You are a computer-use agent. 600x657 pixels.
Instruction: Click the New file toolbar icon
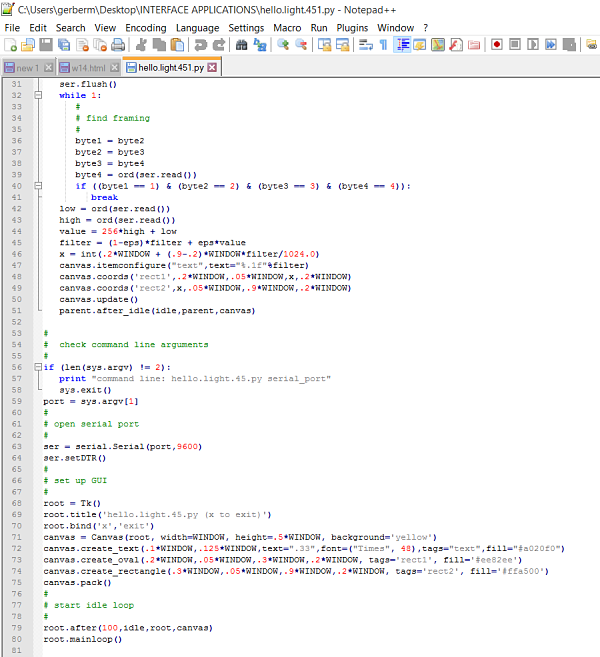point(10,44)
